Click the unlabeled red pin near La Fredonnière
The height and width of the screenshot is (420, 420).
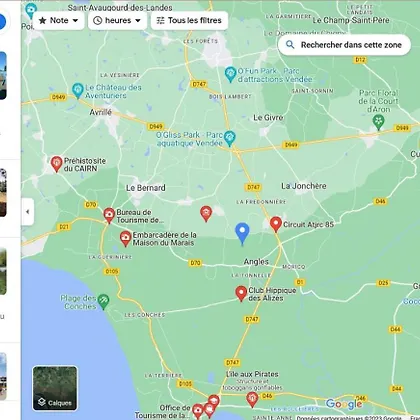tap(206, 213)
